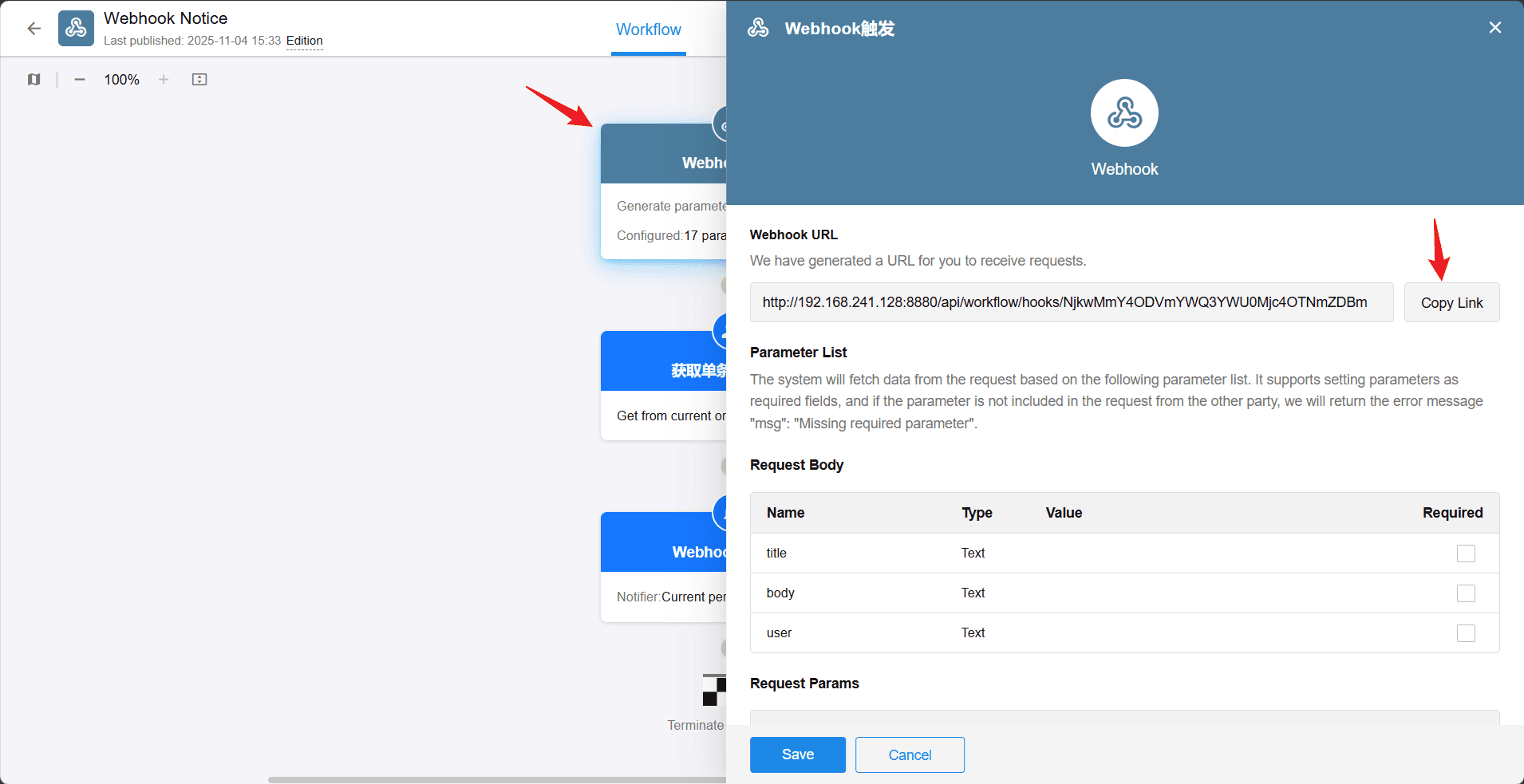Click the back arrow icon

[34, 29]
